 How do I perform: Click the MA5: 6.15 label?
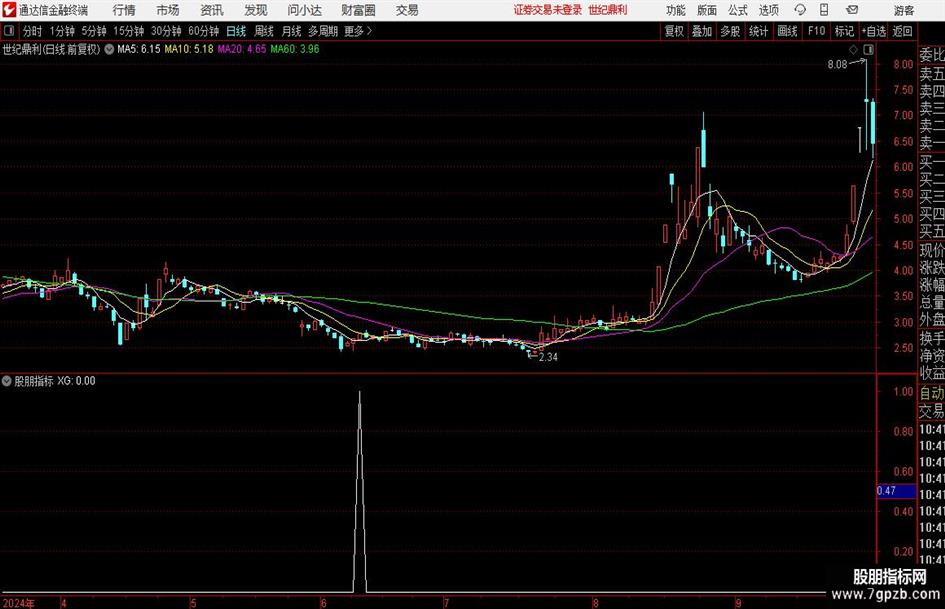click(x=139, y=49)
